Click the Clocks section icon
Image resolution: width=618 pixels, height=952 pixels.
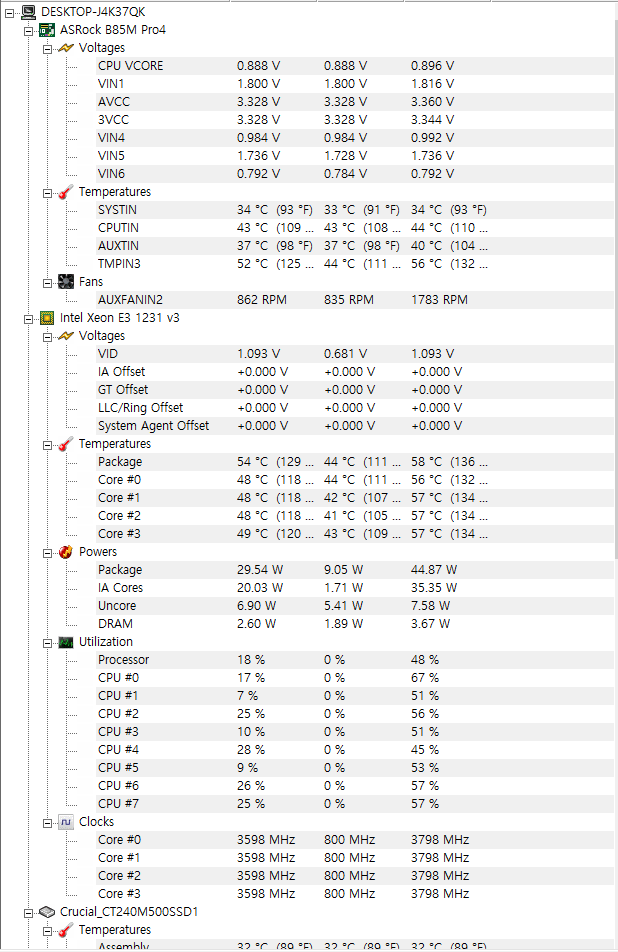(66, 821)
